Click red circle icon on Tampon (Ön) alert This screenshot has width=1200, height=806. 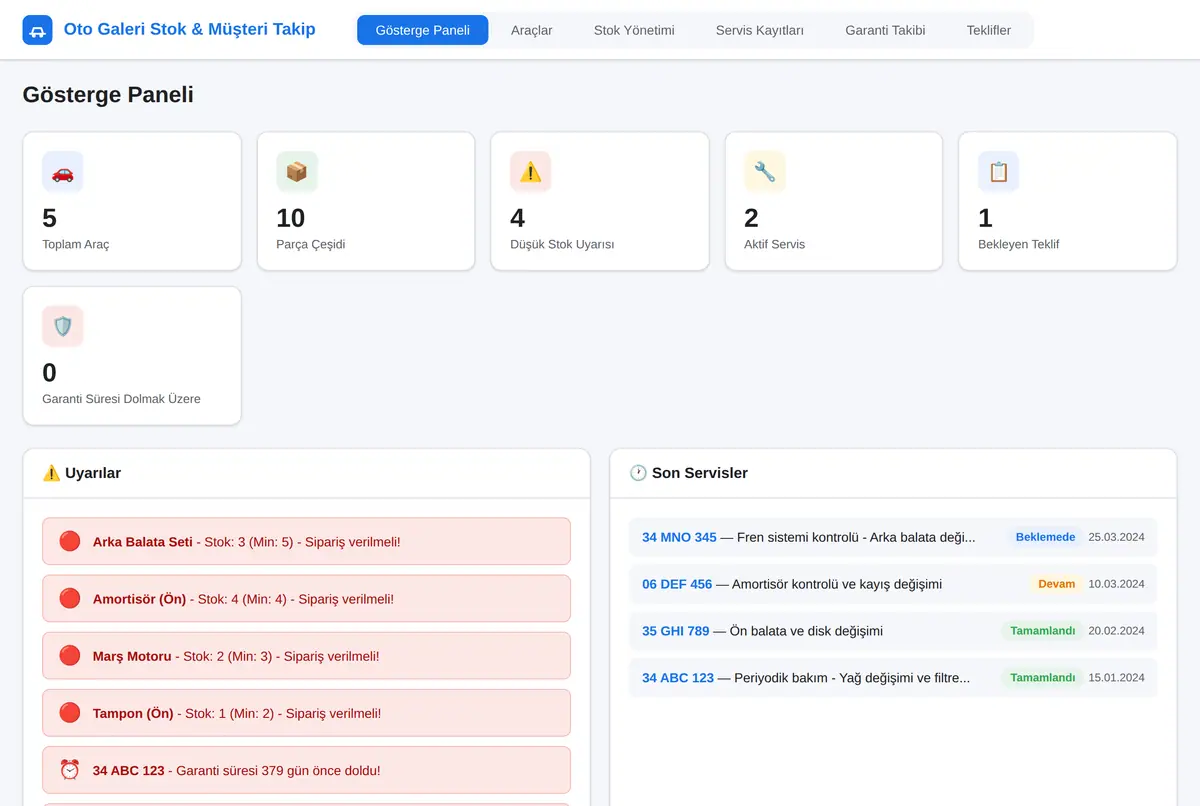click(69, 713)
